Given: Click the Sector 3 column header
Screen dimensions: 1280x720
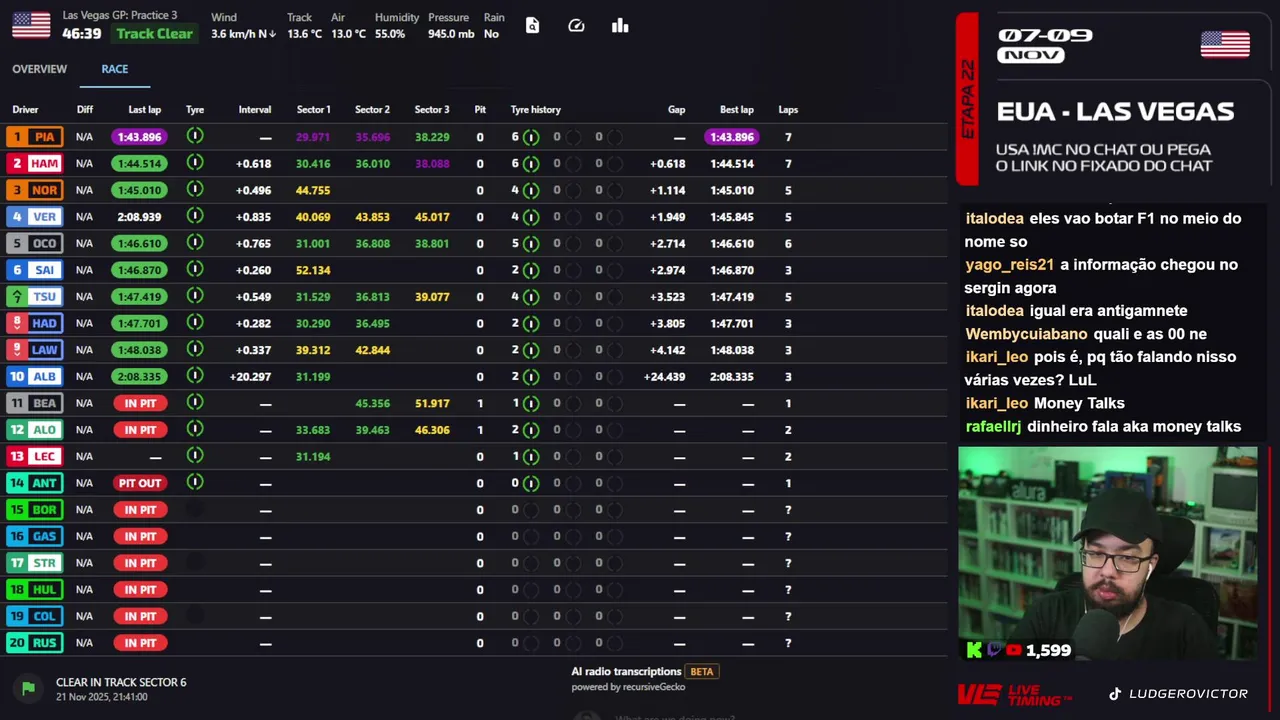Looking at the screenshot, I should click(432, 110).
